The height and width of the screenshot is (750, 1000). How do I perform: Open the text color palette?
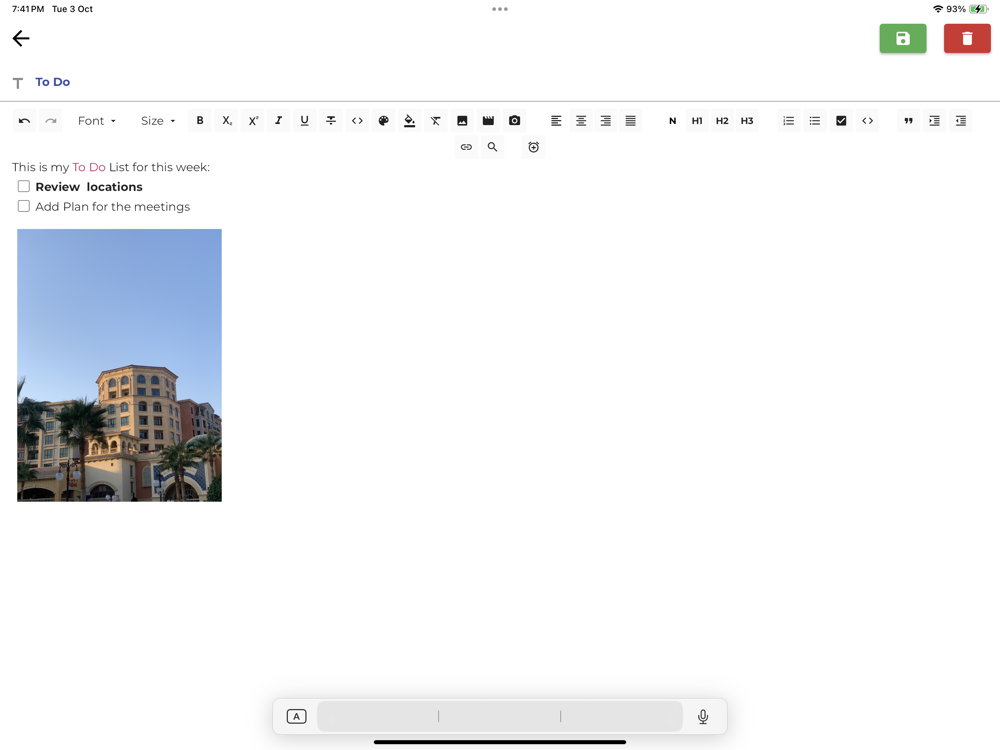[383, 121]
